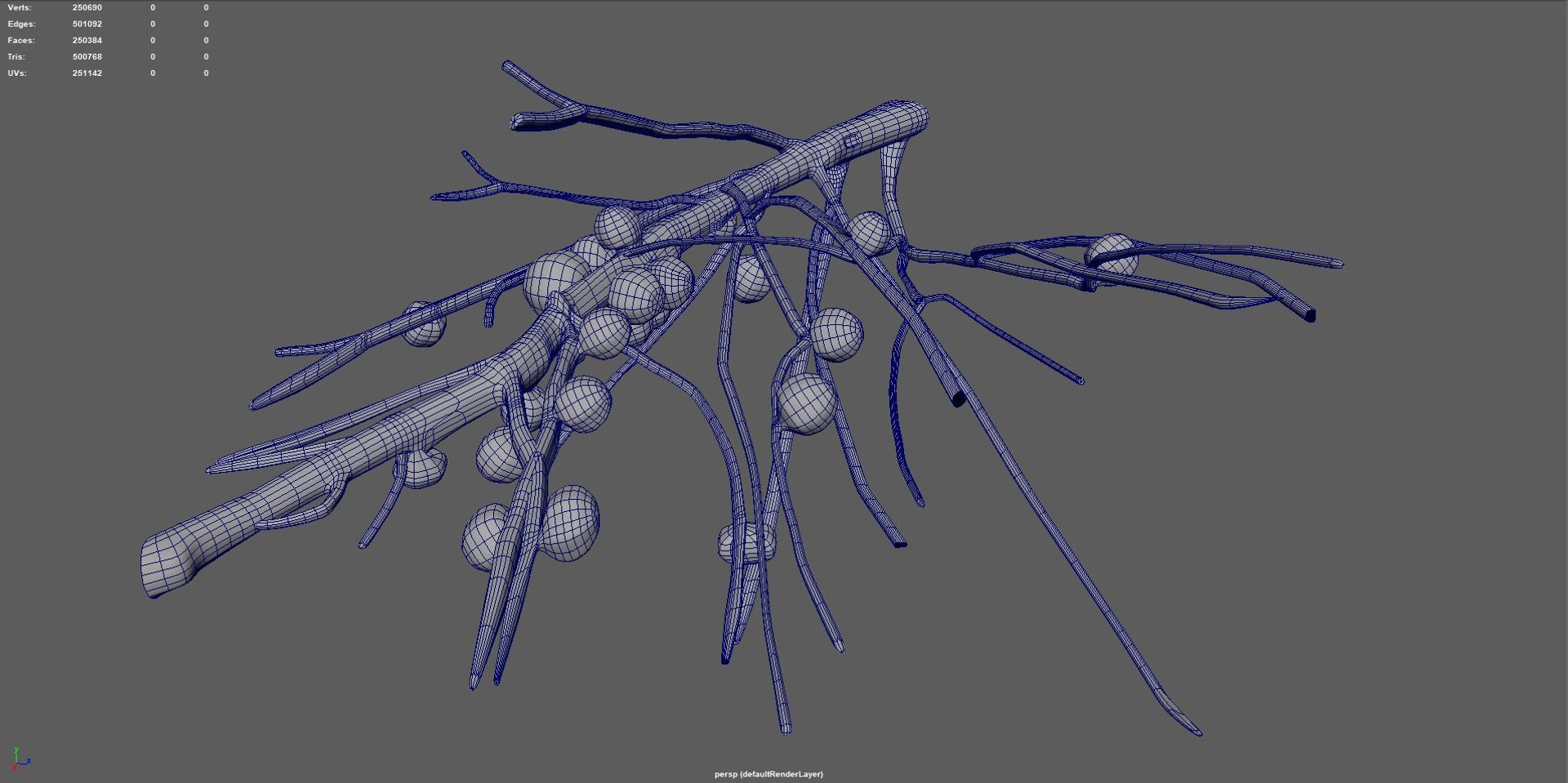Click the 'Faces:' label in the heads-up display
The image size is (1568, 783).
pos(21,40)
